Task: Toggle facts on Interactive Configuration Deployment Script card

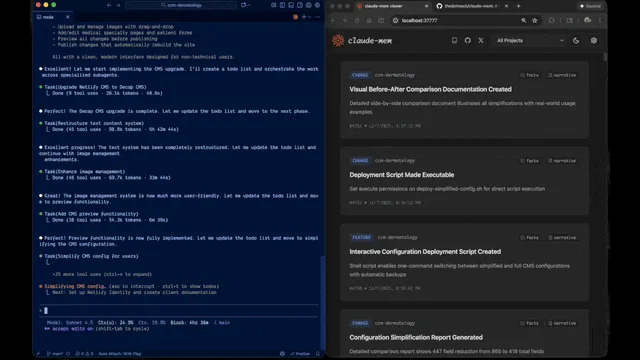Action: [529, 238]
